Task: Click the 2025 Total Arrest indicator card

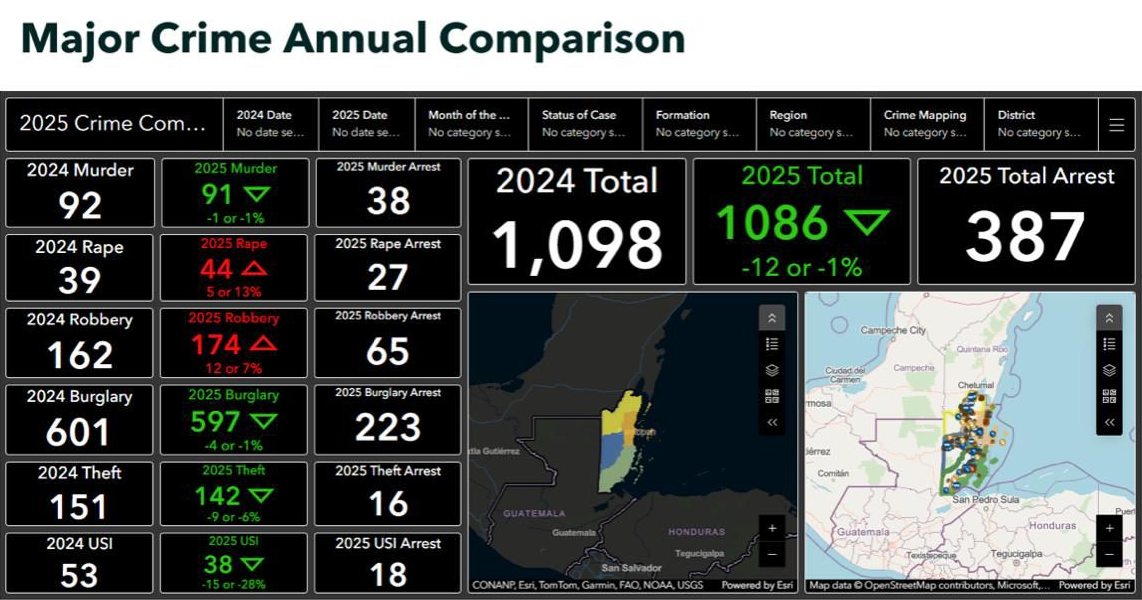Action: tap(1026, 221)
